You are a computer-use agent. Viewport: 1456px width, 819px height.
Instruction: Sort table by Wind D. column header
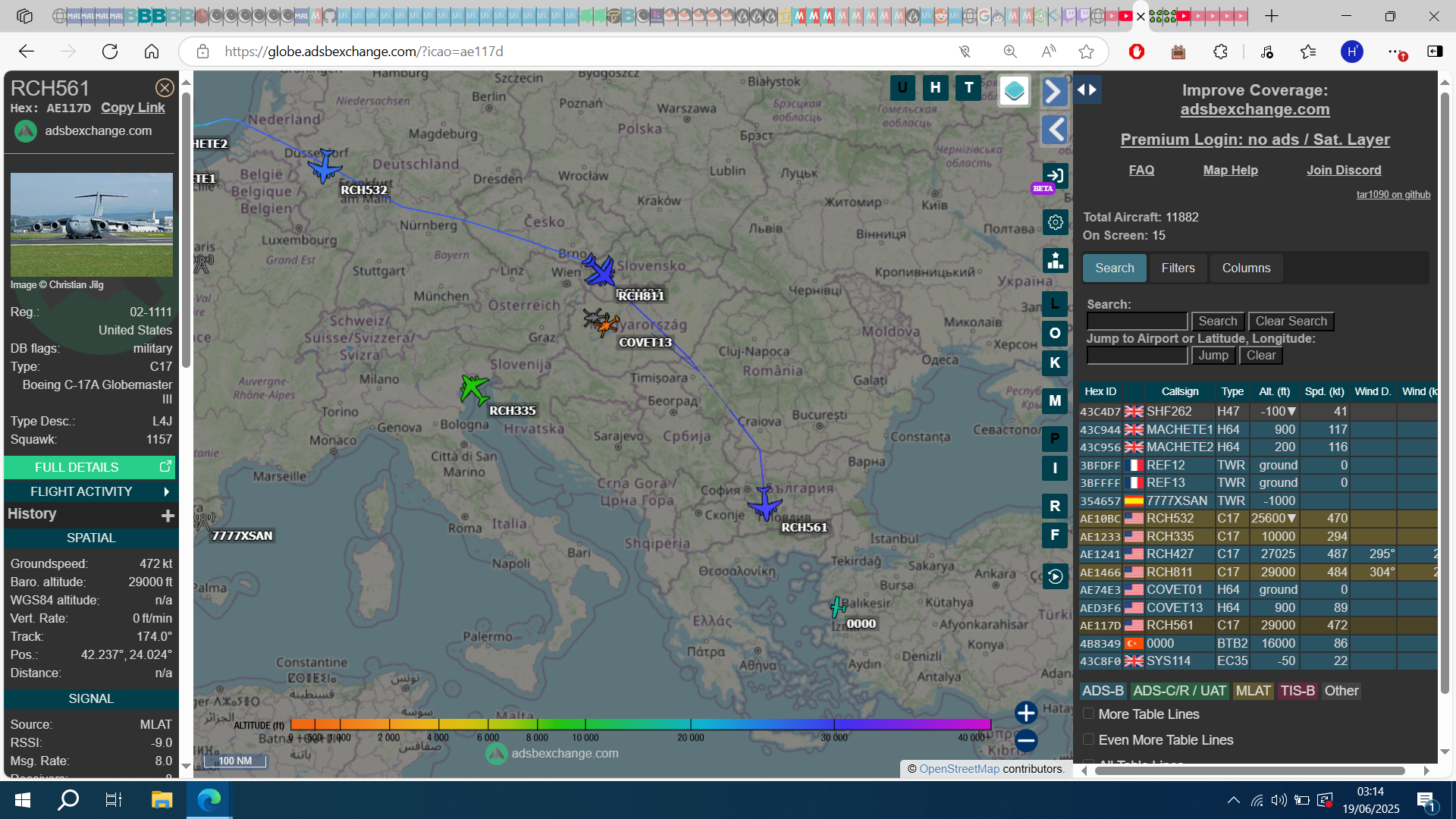click(1373, 392)
